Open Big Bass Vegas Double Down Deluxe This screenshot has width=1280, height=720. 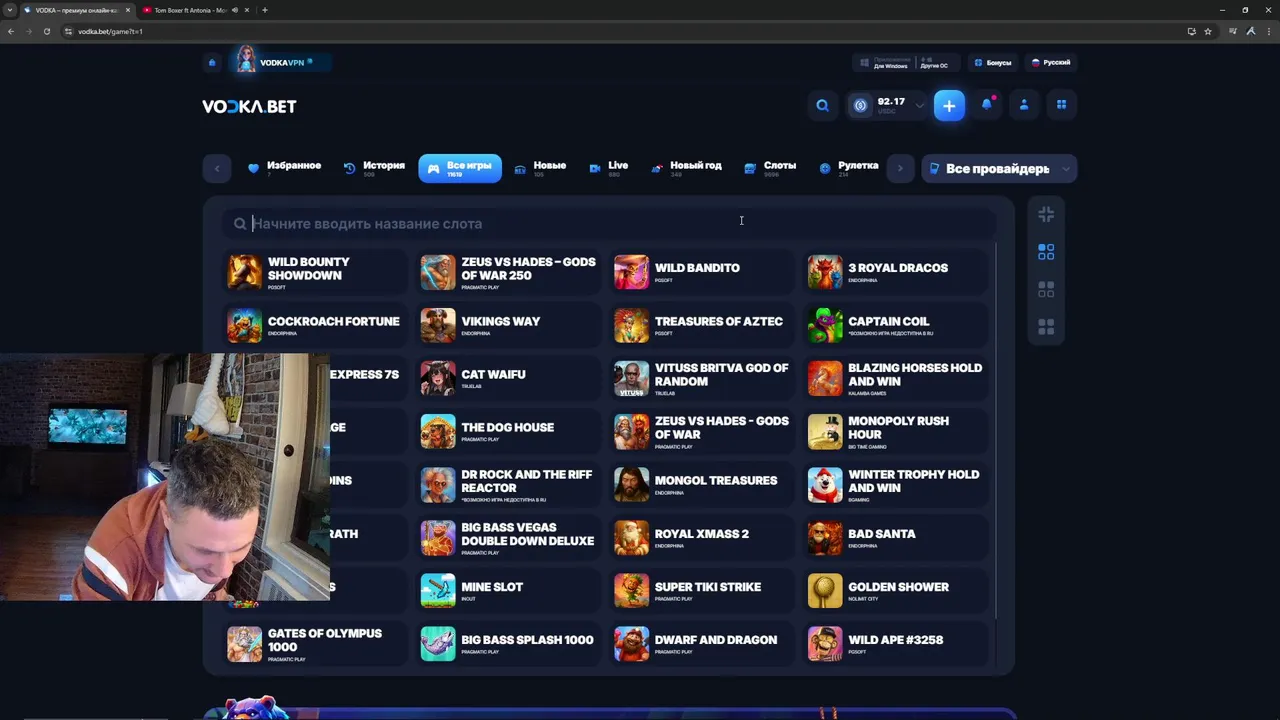(x=508, y=538)
